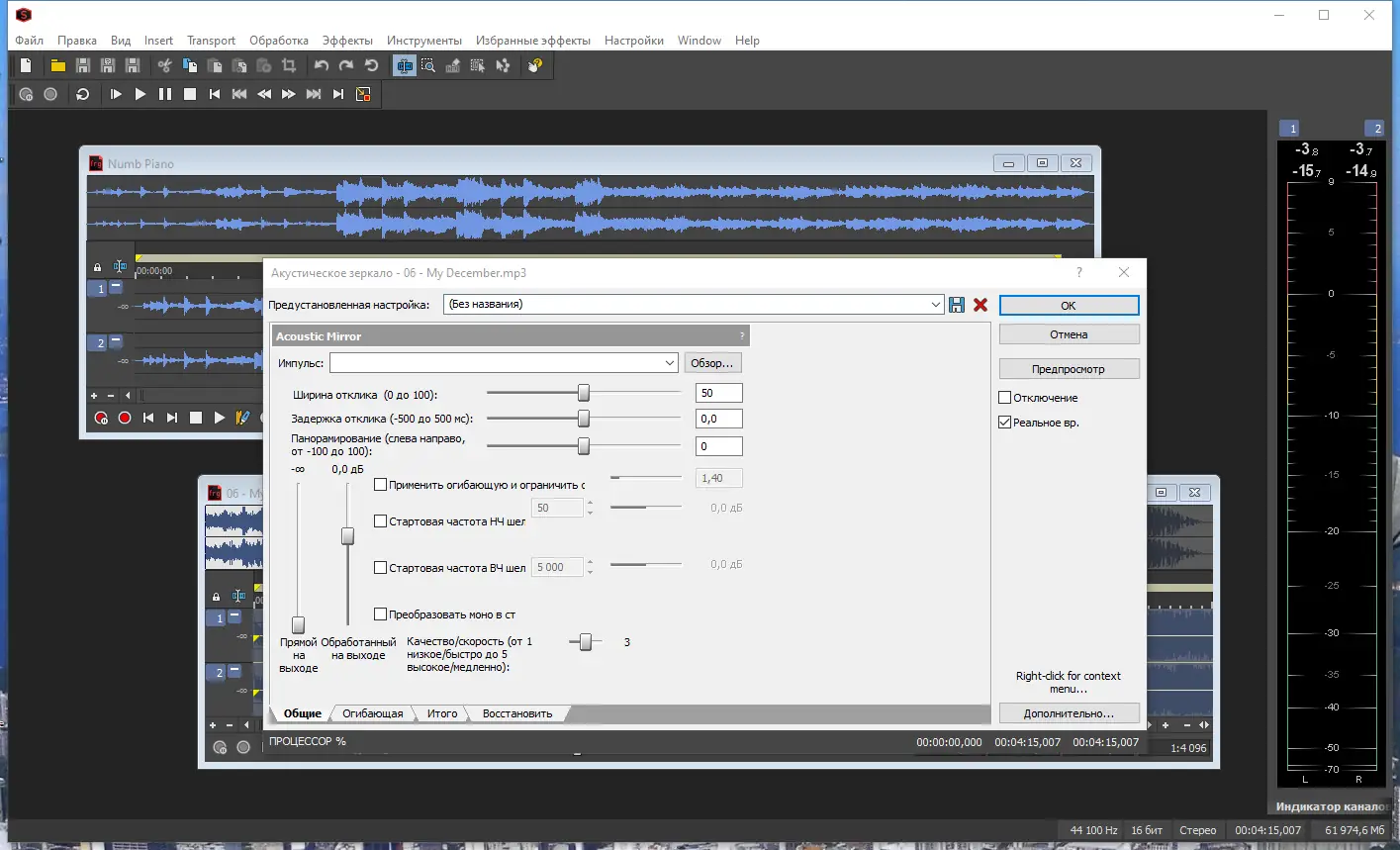Delete preset with the red X icon

(980, 305)
